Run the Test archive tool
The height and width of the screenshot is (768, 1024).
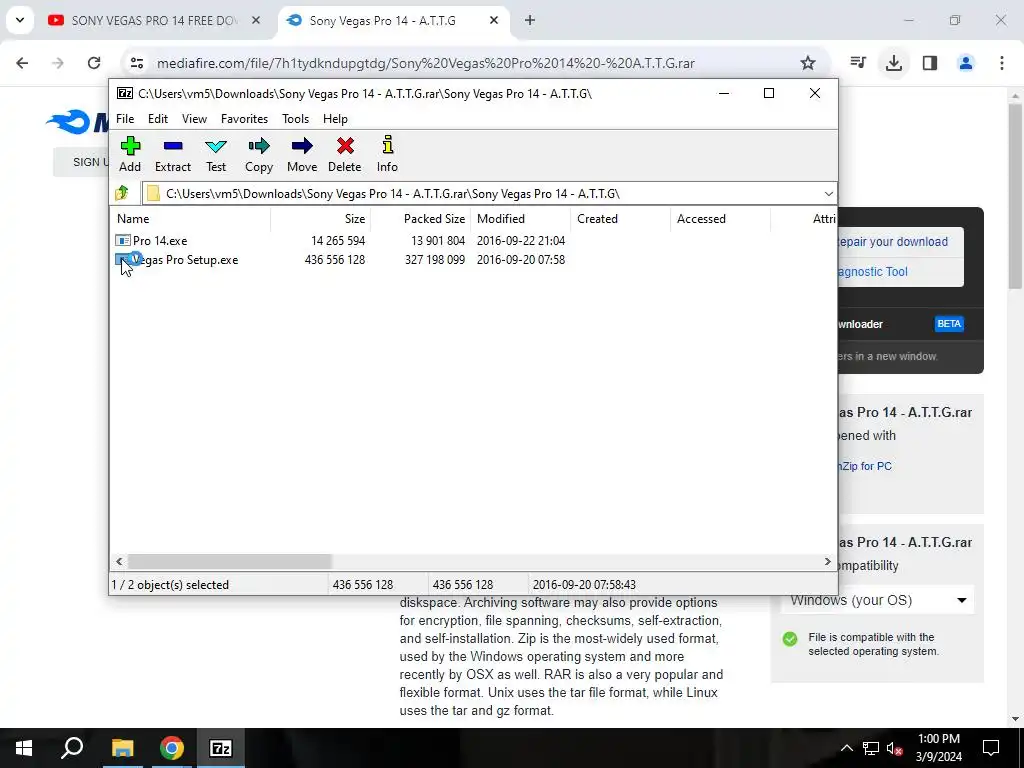coord(216,146)
